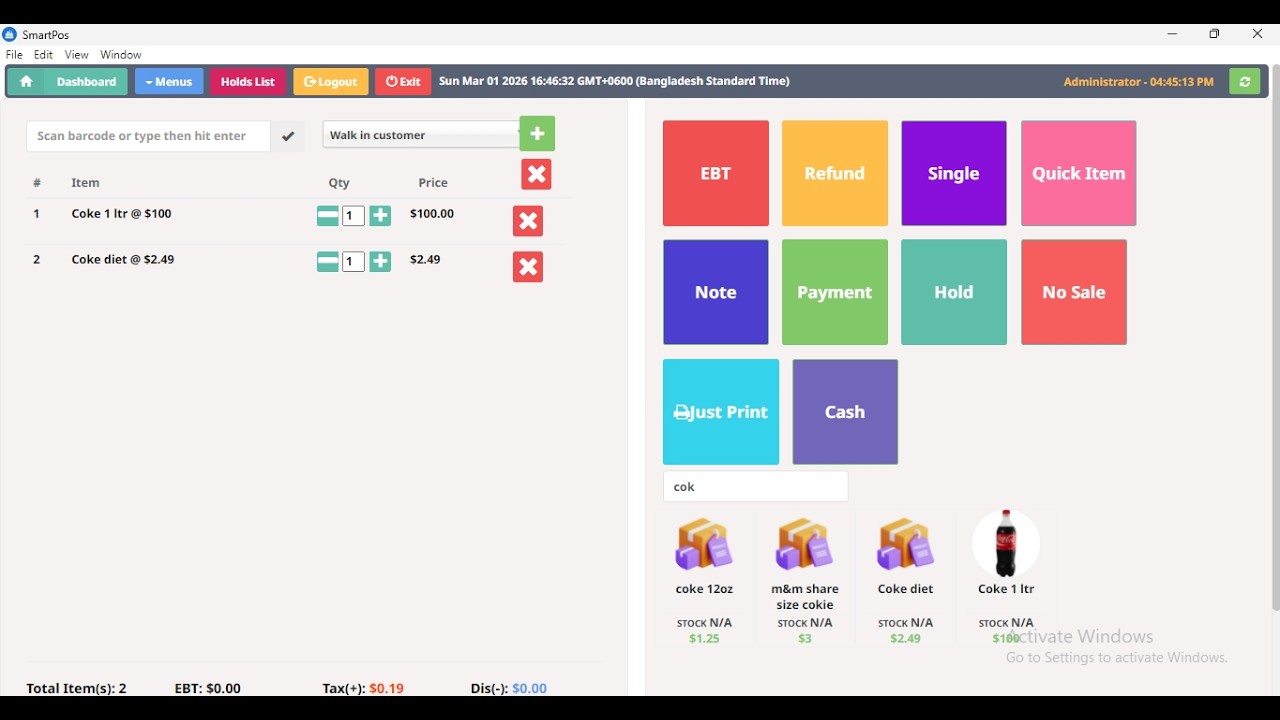Screen dimensions: 1280x720
Task: Open the File menu
Action: (x=14, y=55)
